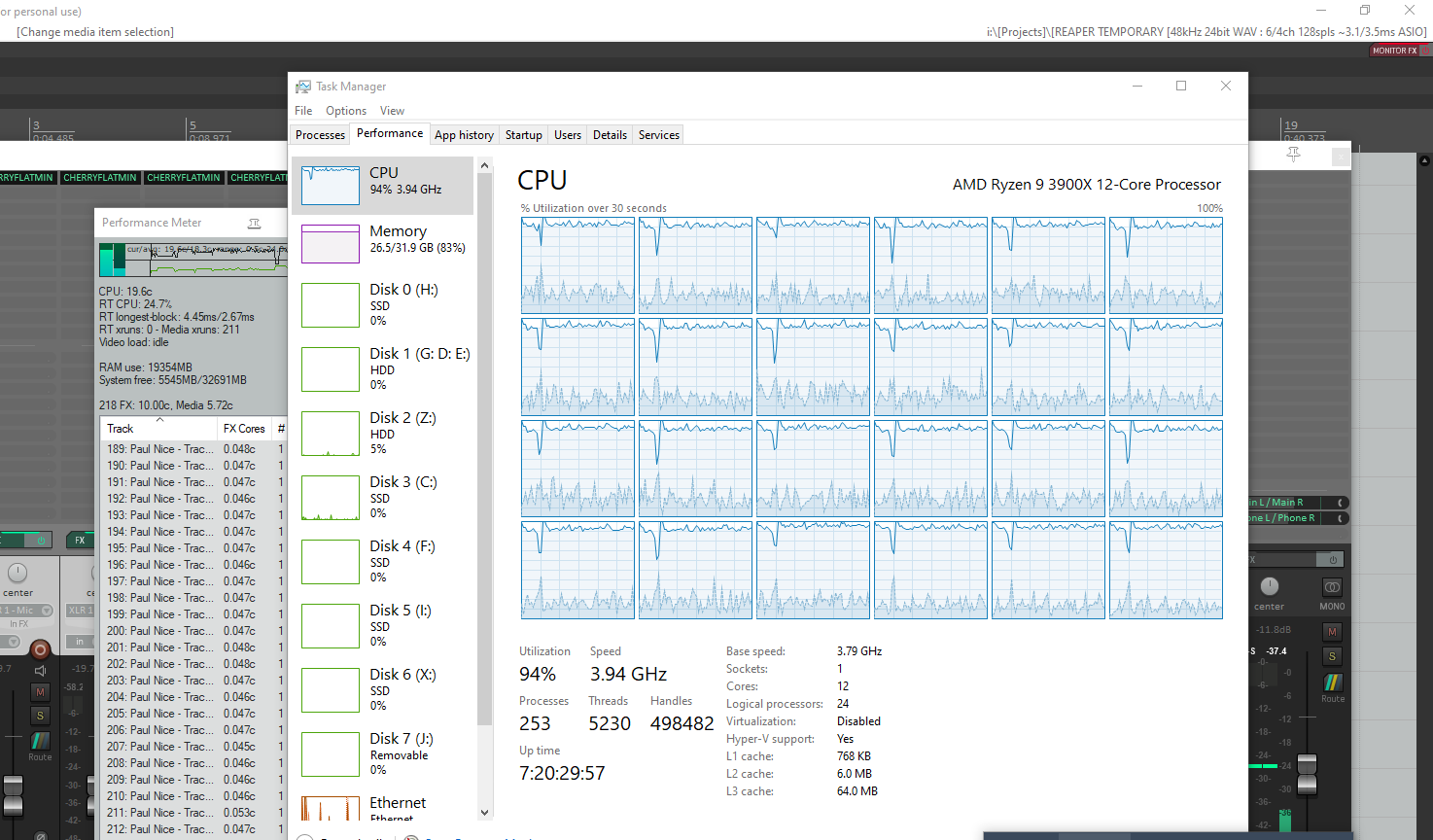Select the Startup tab
Image resolution: width=1433 pixels, height=840 pixels.
click(x=523, y=135)
